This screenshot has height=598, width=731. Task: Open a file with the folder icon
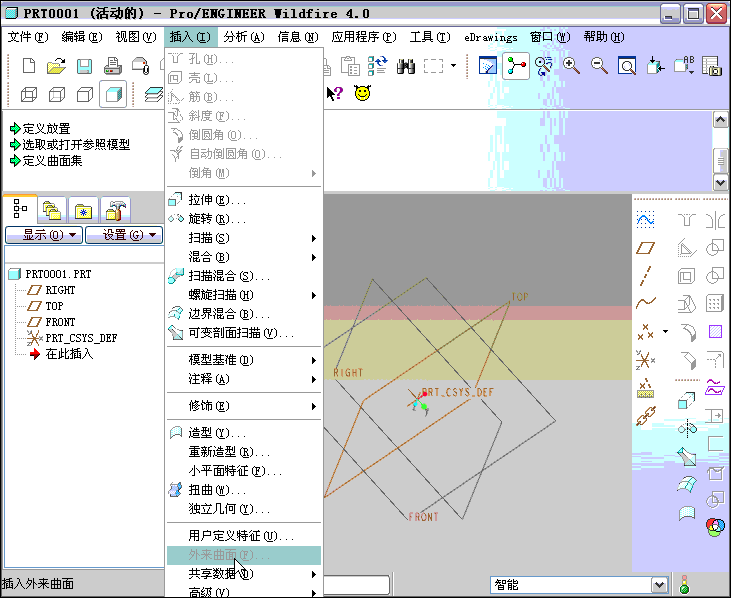[x=56, y=66]
